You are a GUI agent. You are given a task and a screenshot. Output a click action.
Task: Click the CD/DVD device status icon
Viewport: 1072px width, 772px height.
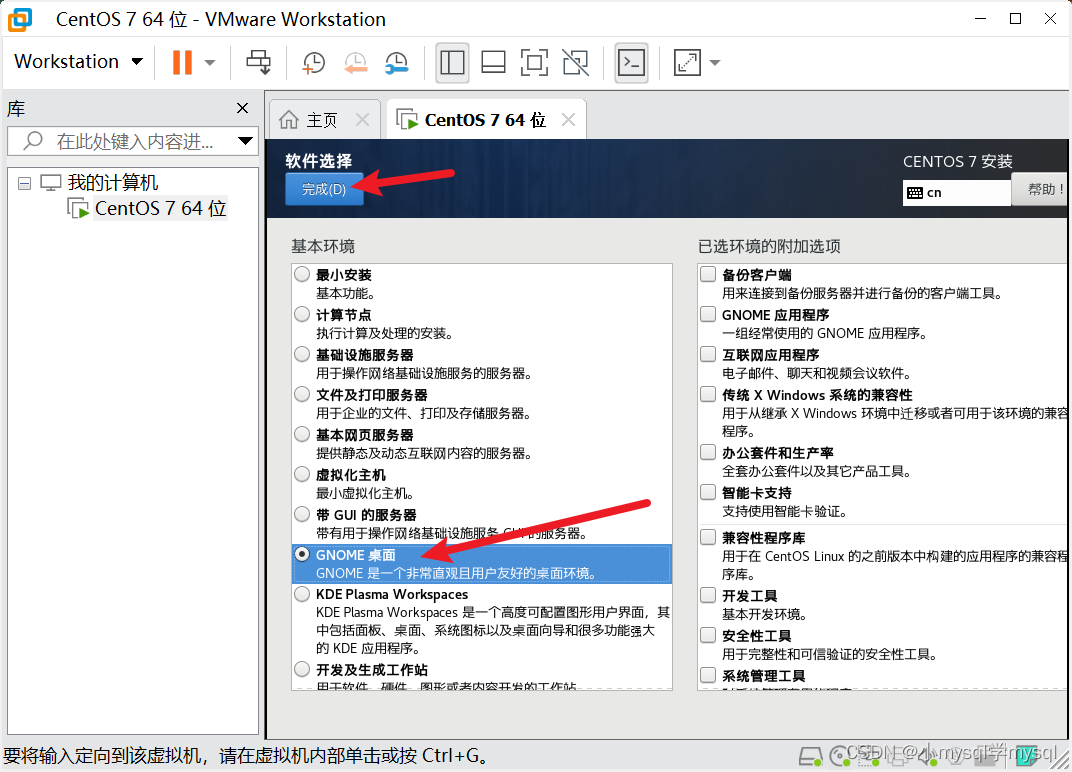click(x=841, y=757)
